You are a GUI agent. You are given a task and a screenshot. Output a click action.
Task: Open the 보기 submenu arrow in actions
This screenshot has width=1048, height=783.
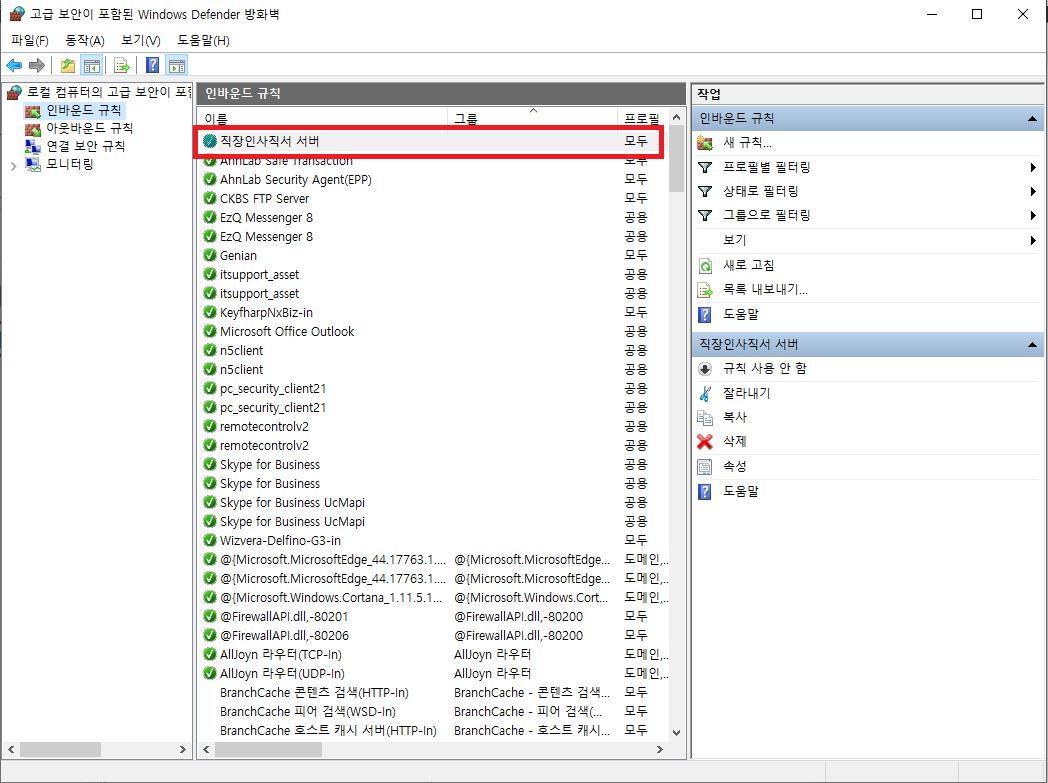coord(1033,241)
